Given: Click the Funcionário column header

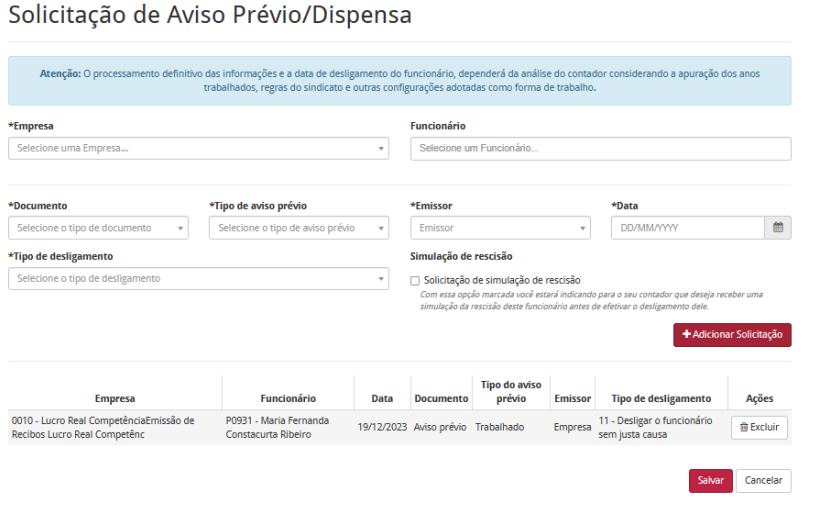Looking at the screenshot, I should coord(288,399).
